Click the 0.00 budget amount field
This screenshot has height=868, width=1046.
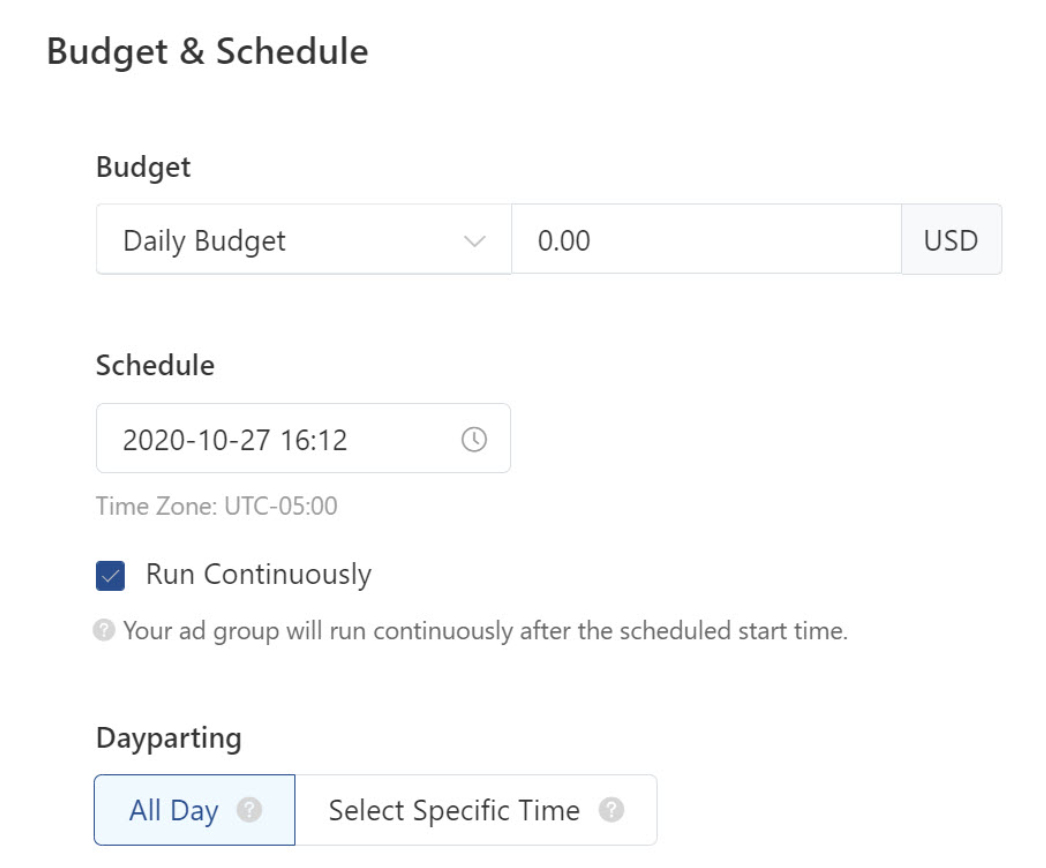pos(705,240)
